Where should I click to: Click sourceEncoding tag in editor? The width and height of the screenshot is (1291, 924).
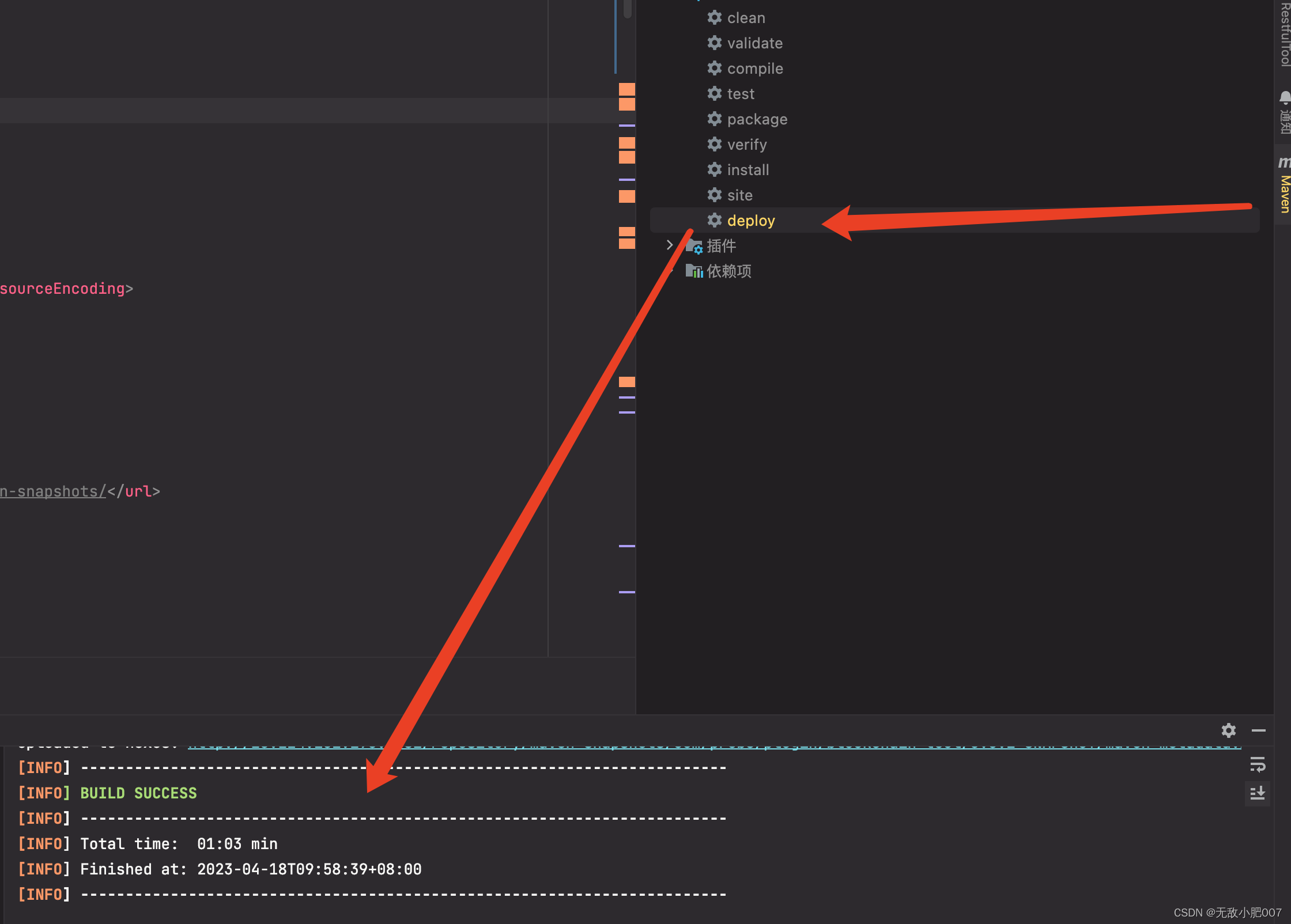coord(62,289)
